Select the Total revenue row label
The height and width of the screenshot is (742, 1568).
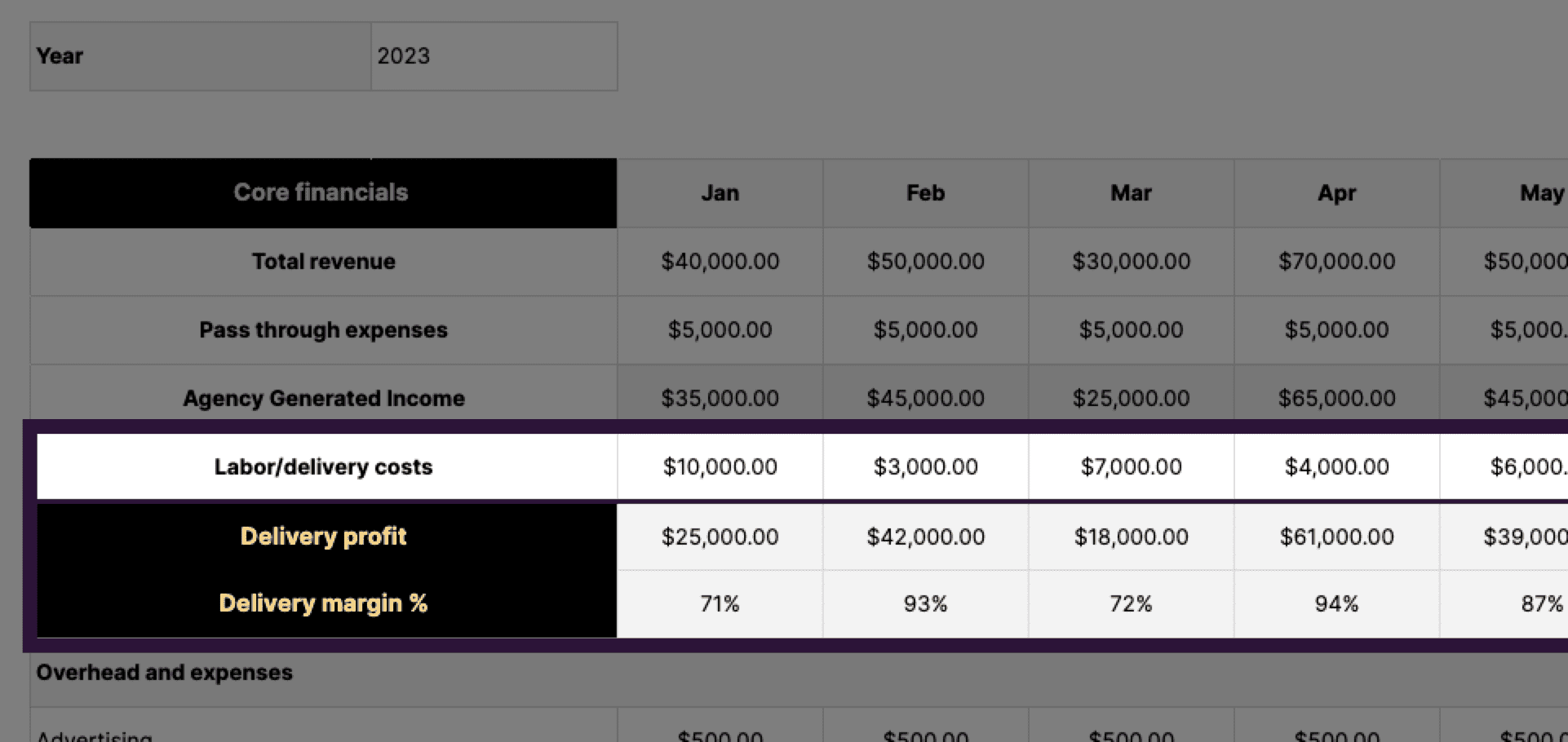tap(323, 262)
